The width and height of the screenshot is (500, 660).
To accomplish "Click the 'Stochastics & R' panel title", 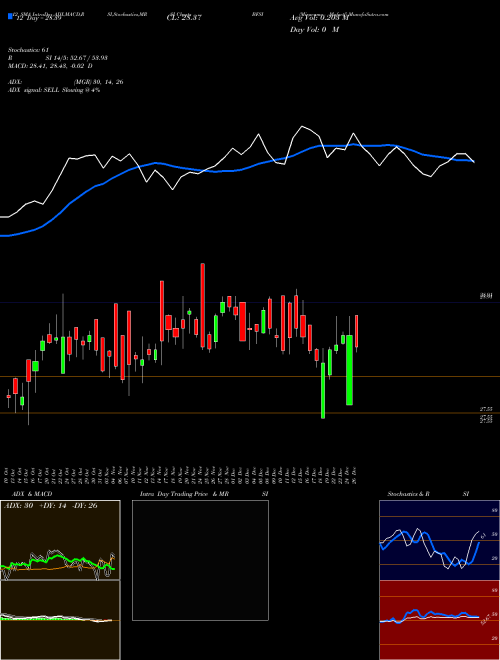I will coord(408,494).
